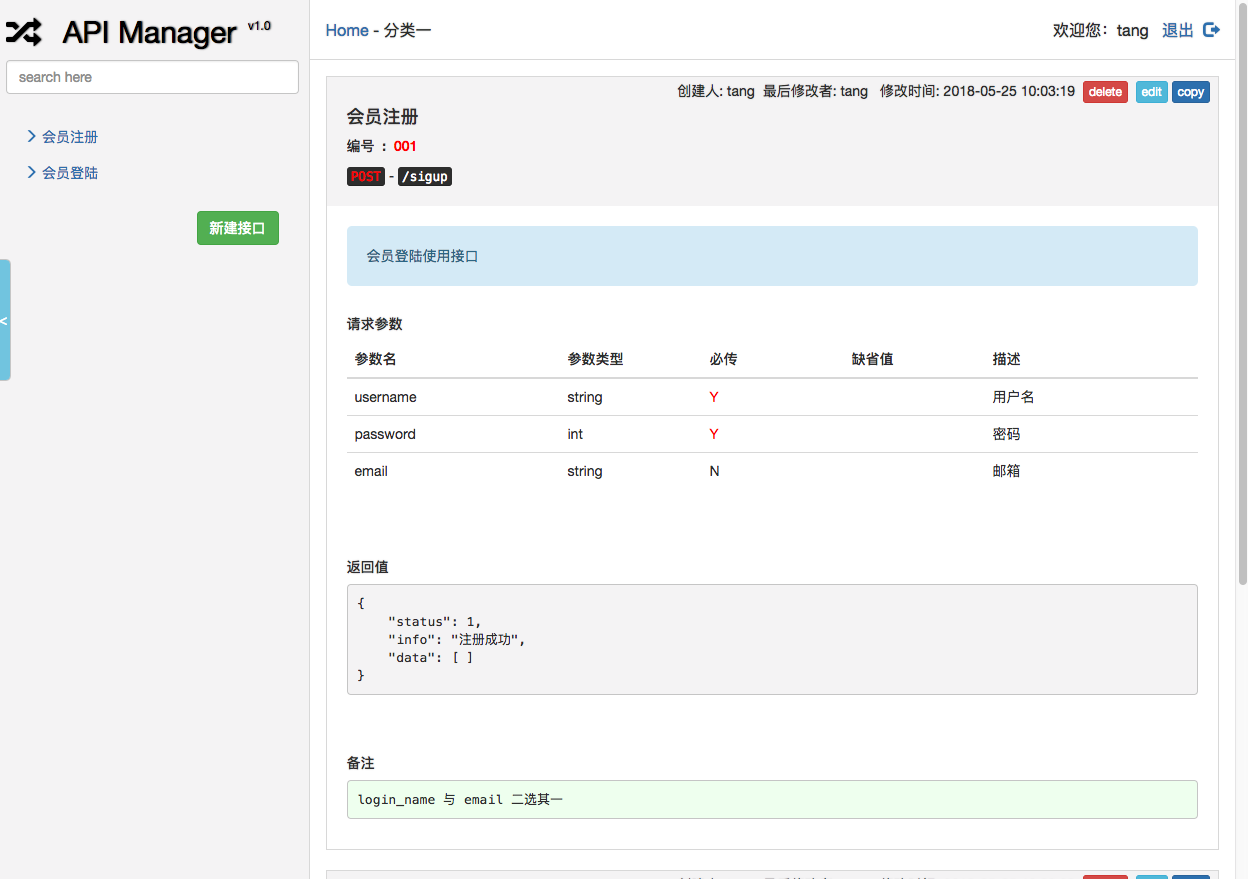Click the /sigup path badge

click(425, 177)
